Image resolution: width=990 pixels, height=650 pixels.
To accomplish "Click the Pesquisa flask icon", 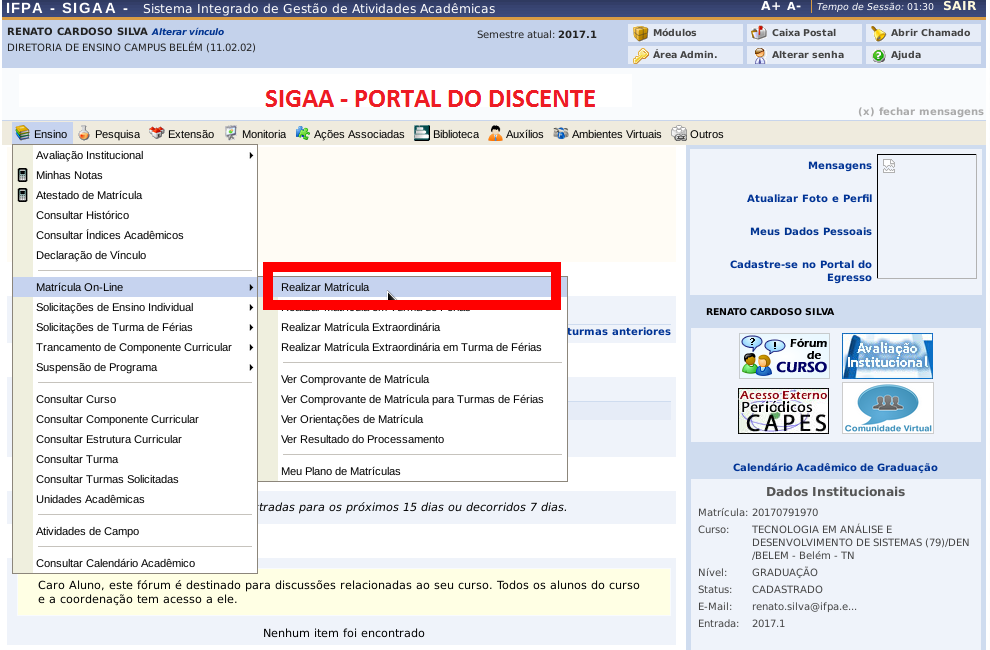I will click(84, 133).
